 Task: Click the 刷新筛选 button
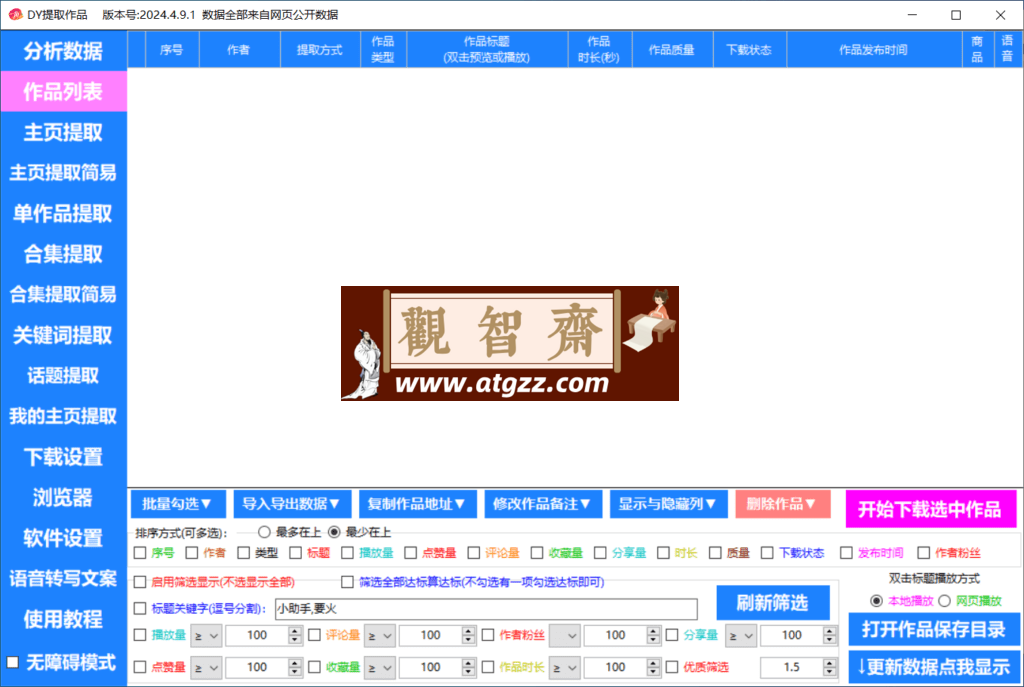(x=773, y=603)
